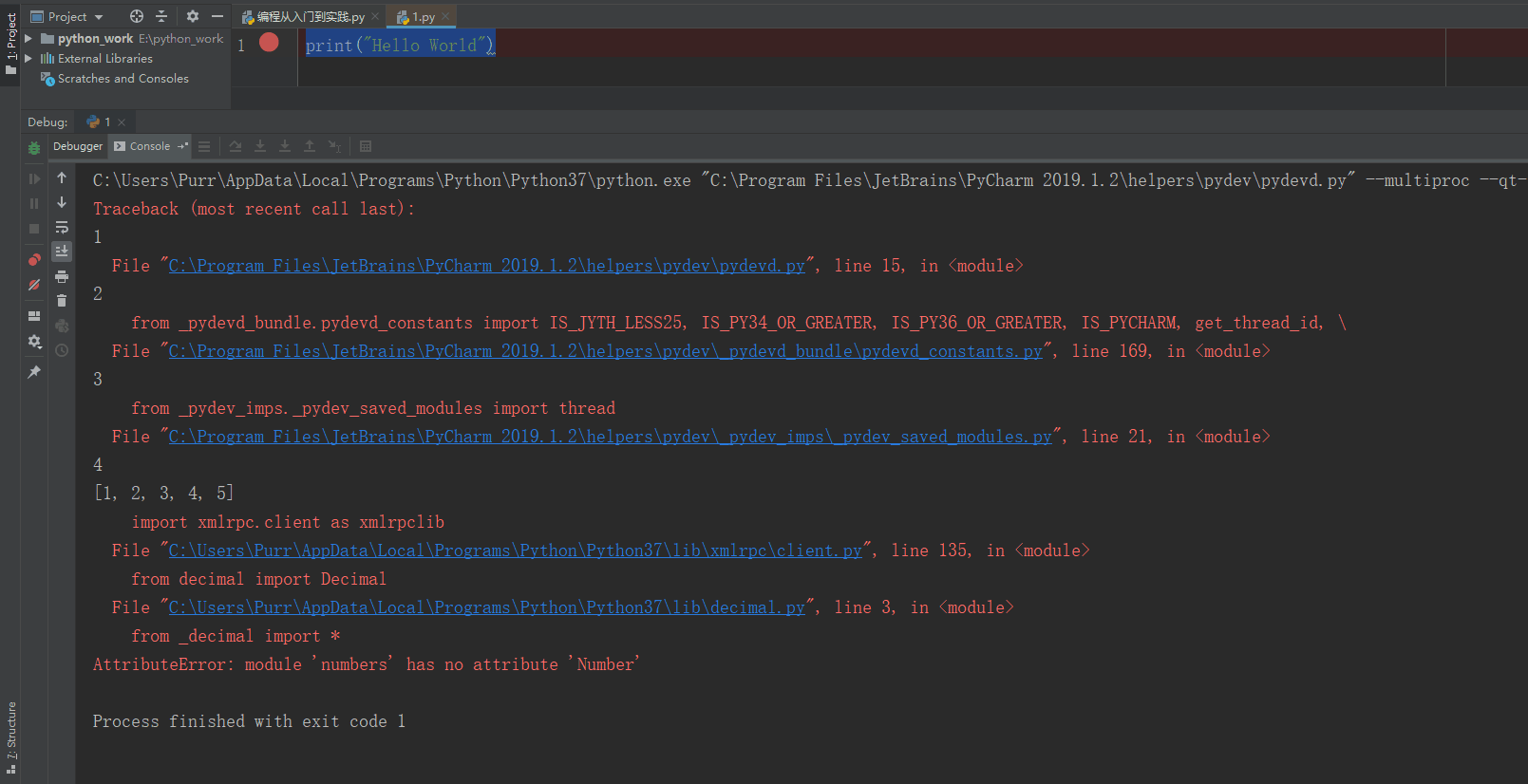Screen dimensions: 1528x784
Task: Open decimal.py traceback link
Action: [x=486, y=607]
